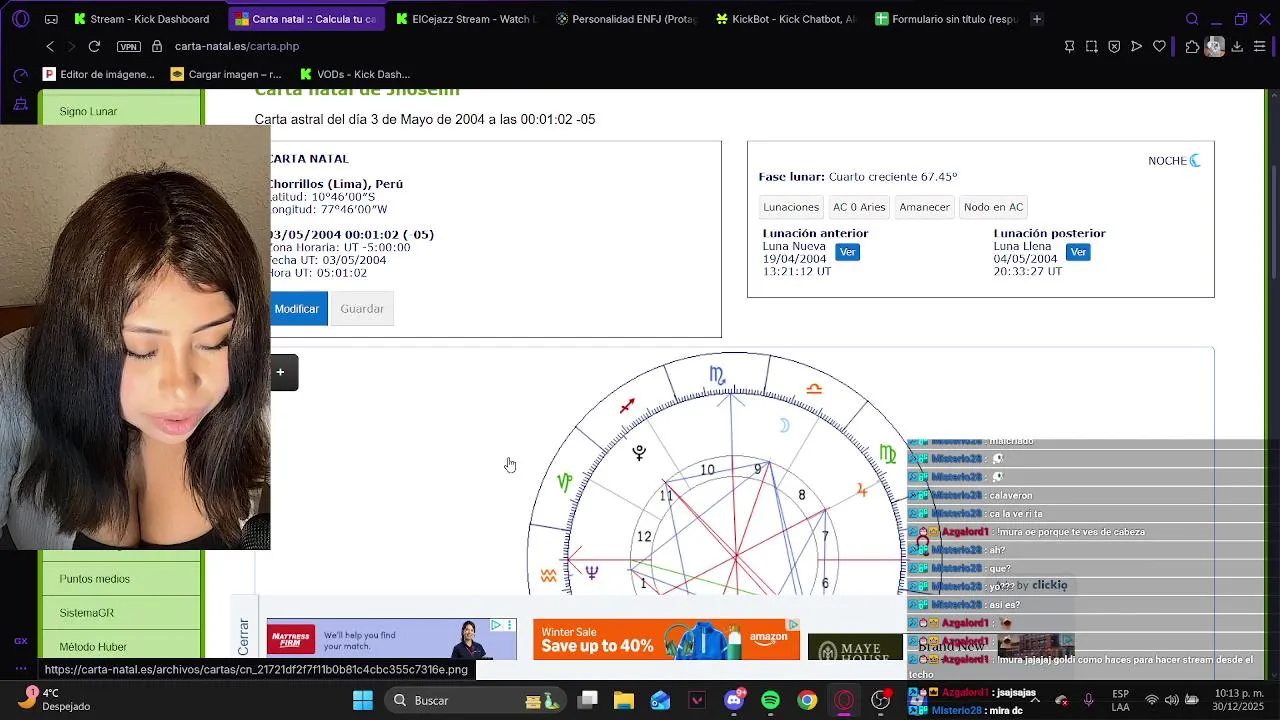The width and height of the screenshot is (1280, 720).
Task: Click the AdChoices icon on Mattress Firm ad
Action: click(496, 625)
